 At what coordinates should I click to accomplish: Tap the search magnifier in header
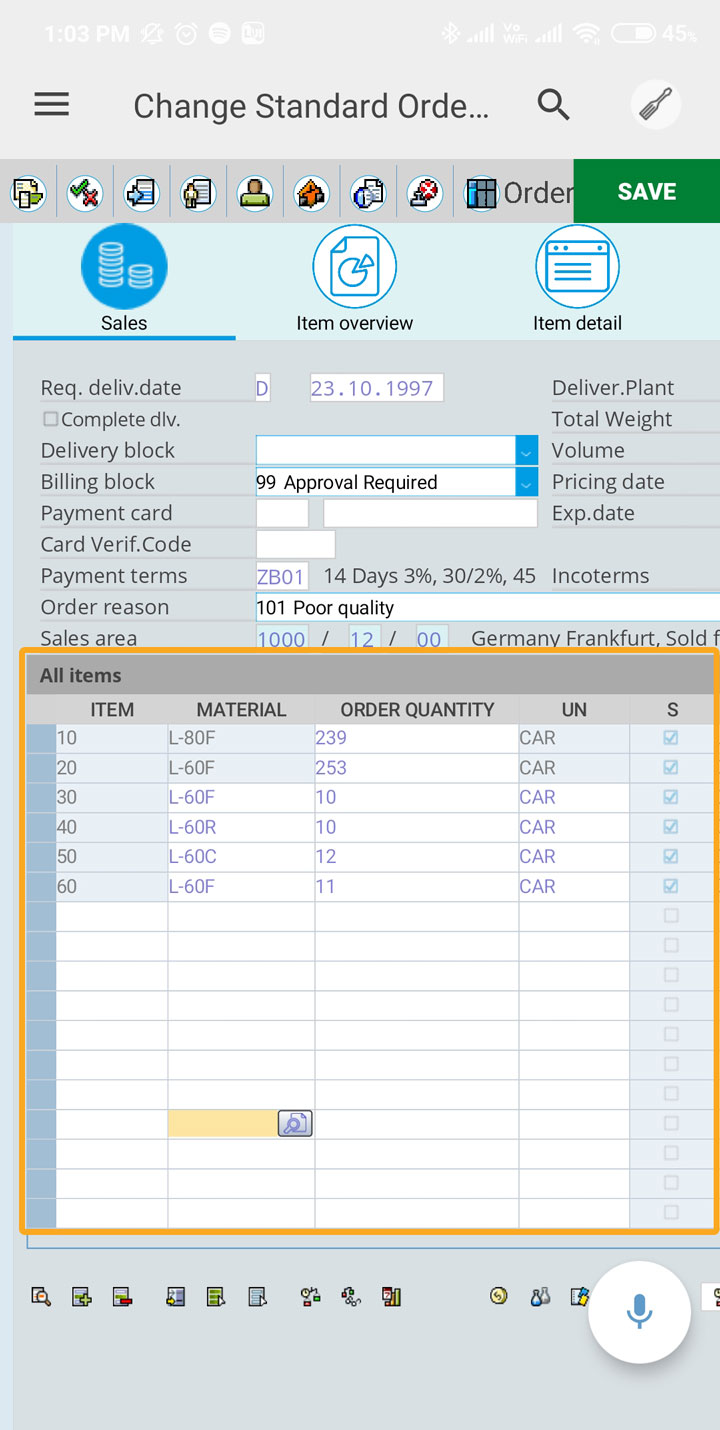tap(553, 104)
